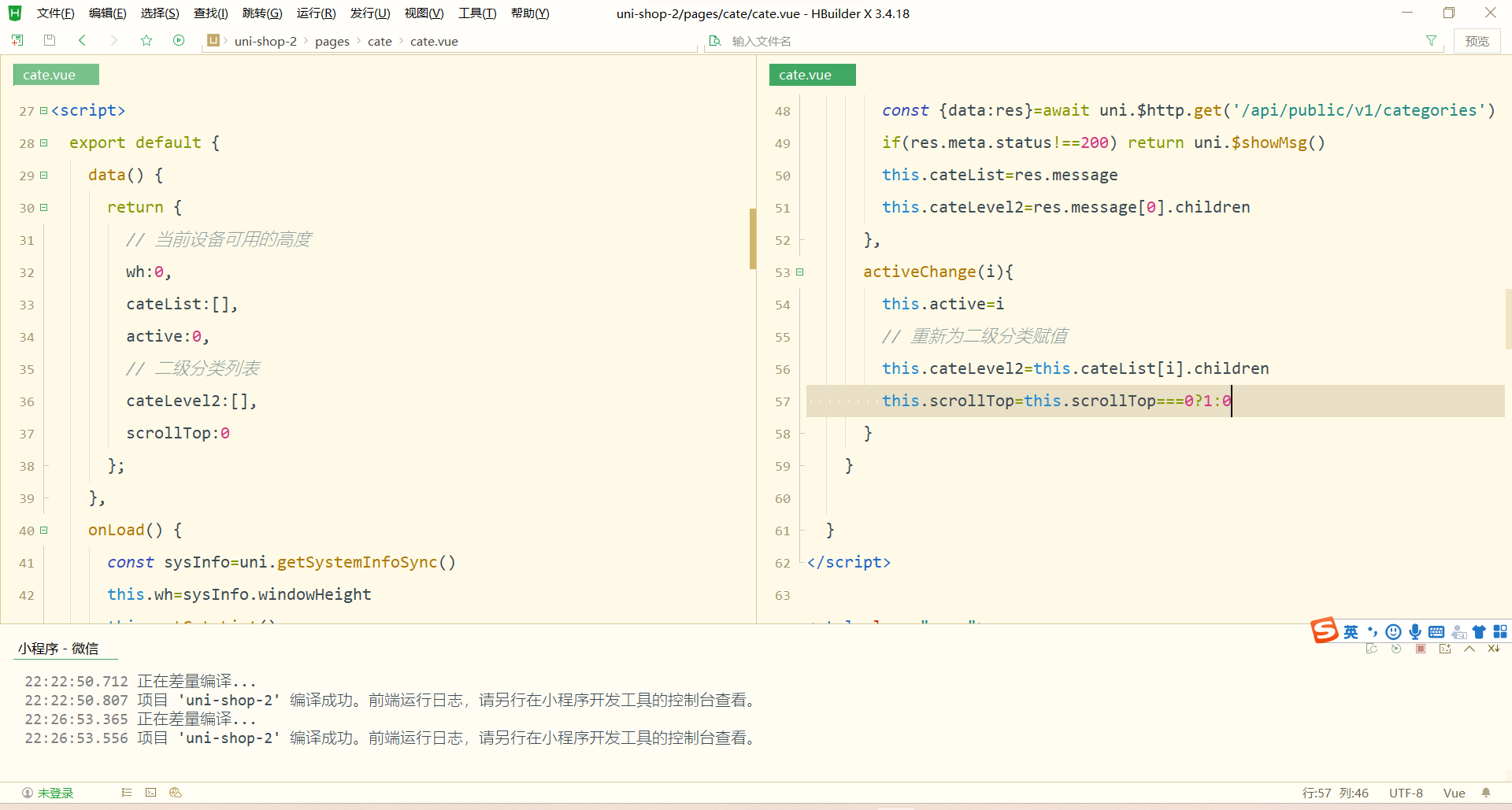Collapse data() fold at line 29
The image size is (1512, 810).
pos(43,176)
